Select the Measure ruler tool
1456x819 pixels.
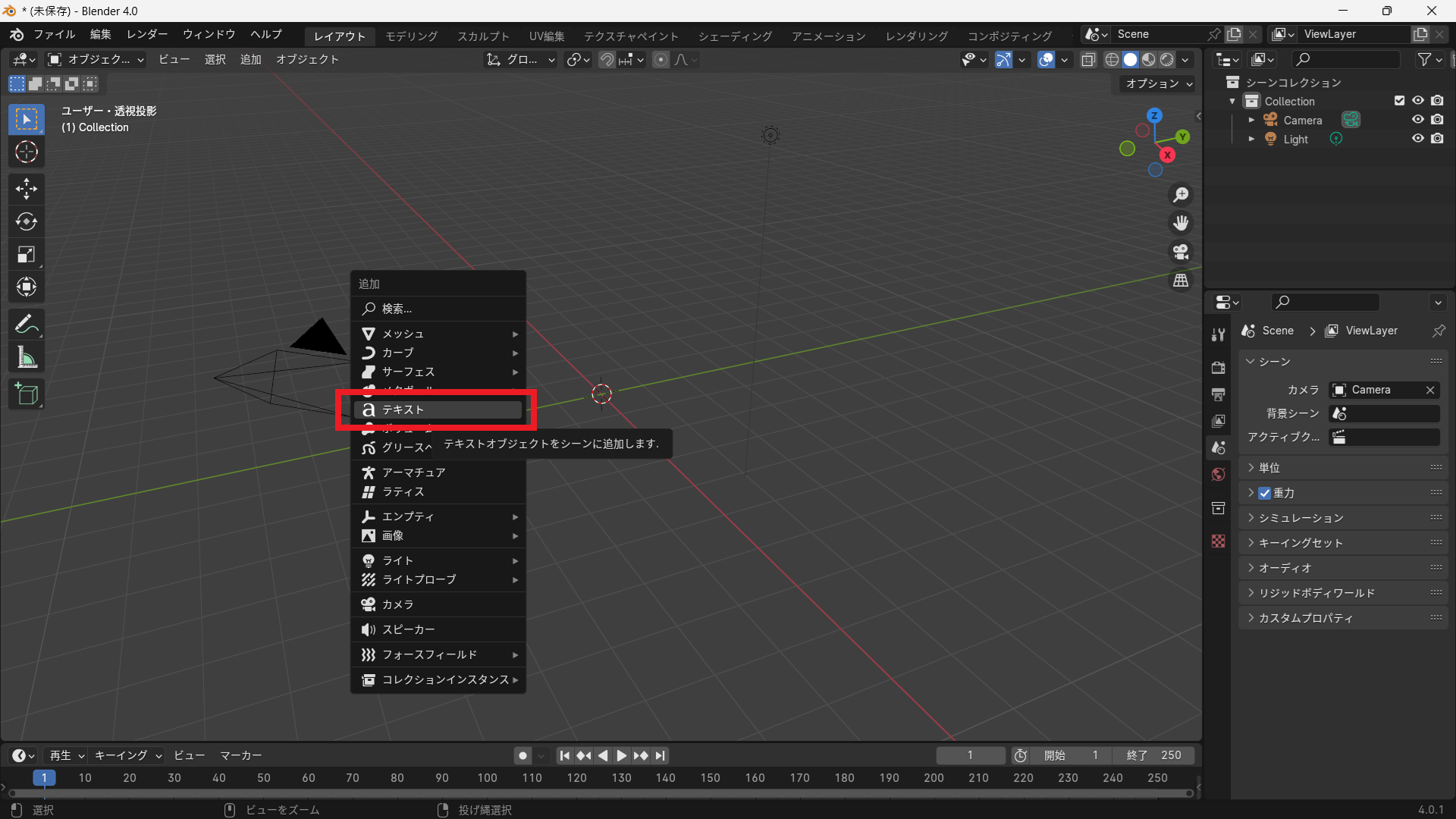coord(27,357)
